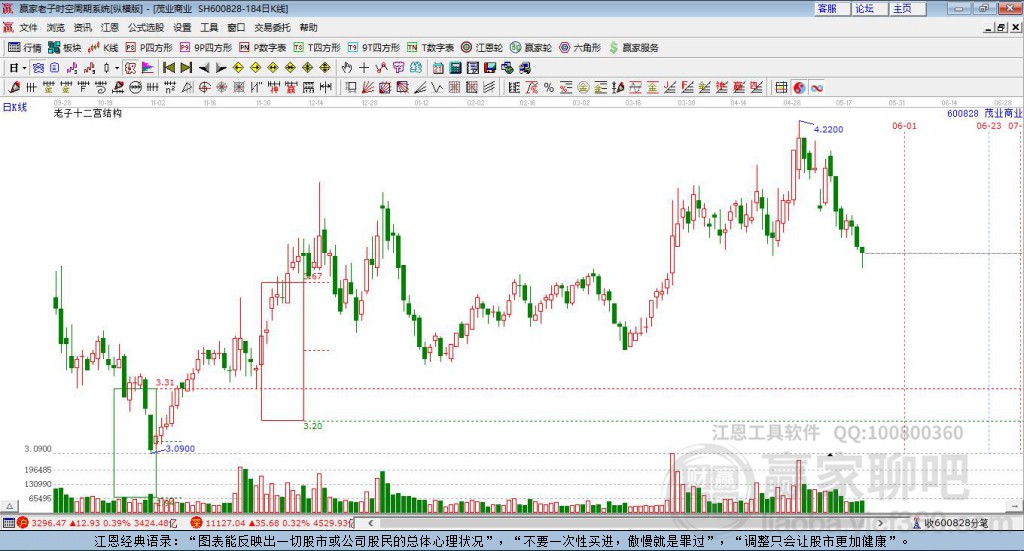Toggle the infinity loop icon
The image size is (1024, 551).
click(x=817, y=87)
